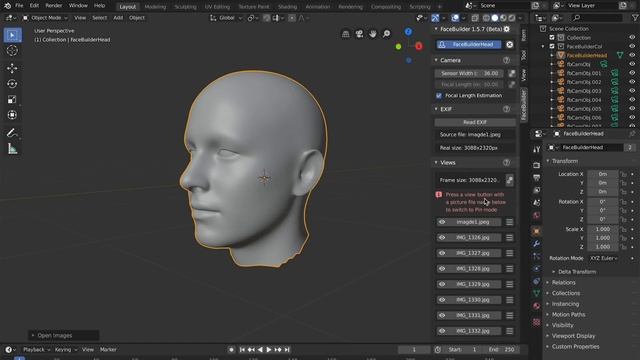Click the red X axis gizmo
The image size is (640, 360).
[419, 46]
